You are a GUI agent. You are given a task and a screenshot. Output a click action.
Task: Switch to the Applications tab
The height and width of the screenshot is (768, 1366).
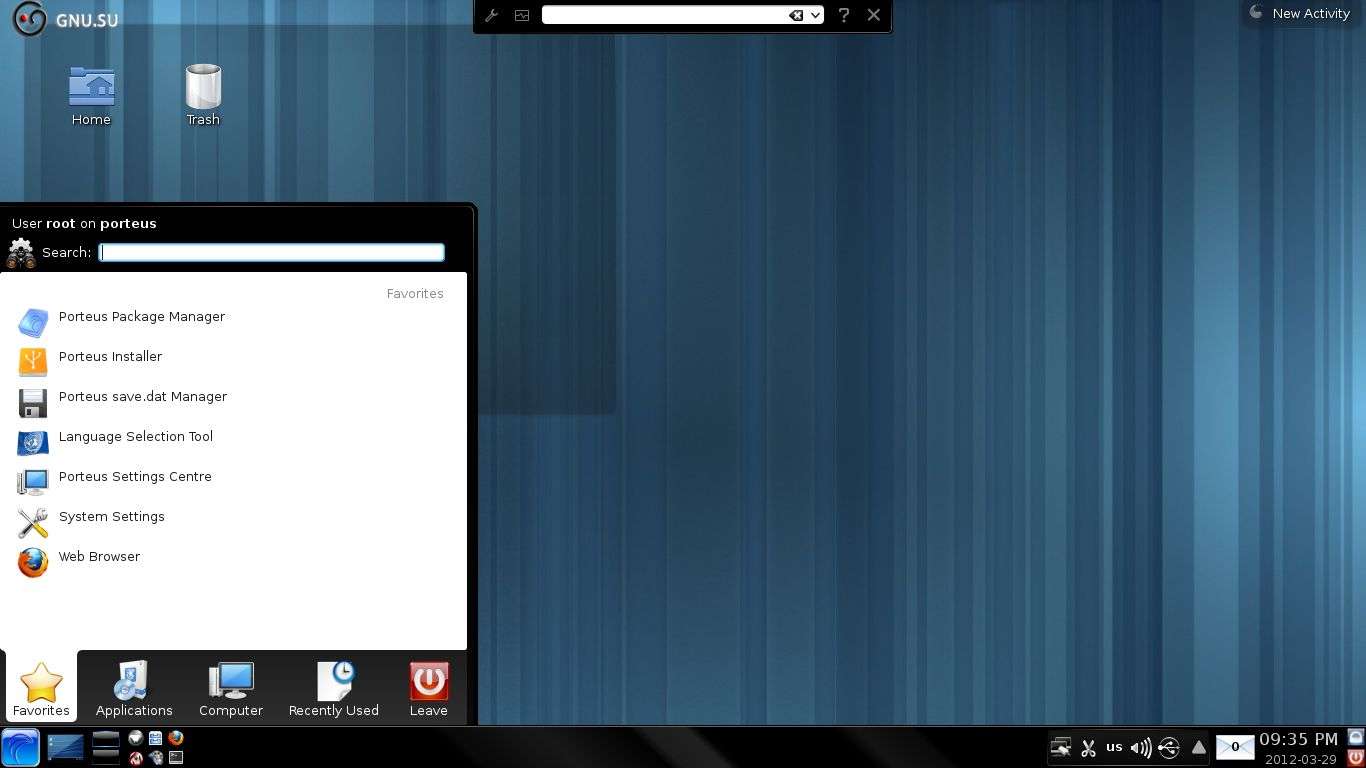click(134, 688)
